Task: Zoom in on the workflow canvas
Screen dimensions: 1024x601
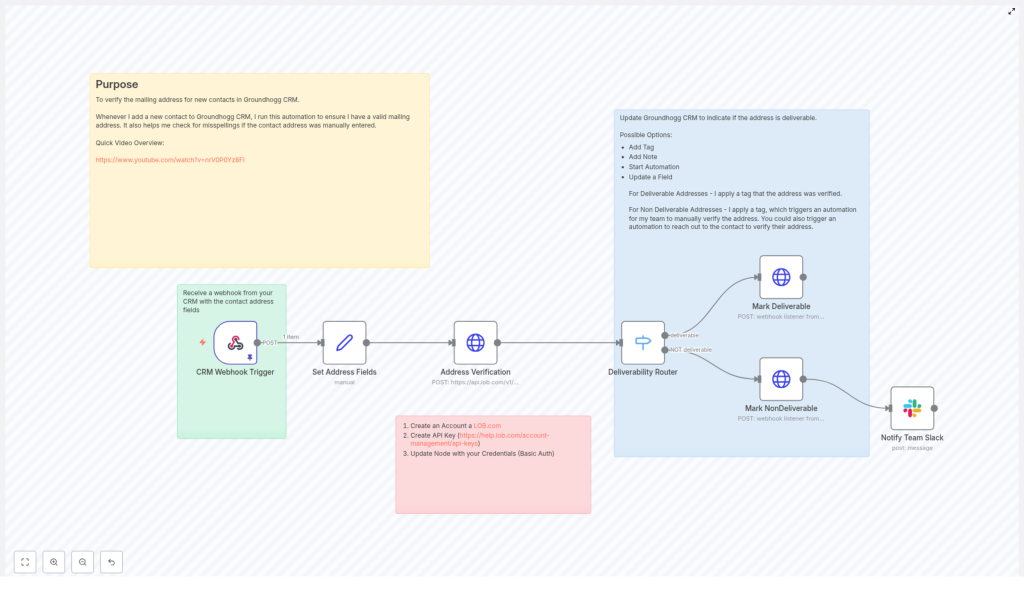Action: pos(54,562)
